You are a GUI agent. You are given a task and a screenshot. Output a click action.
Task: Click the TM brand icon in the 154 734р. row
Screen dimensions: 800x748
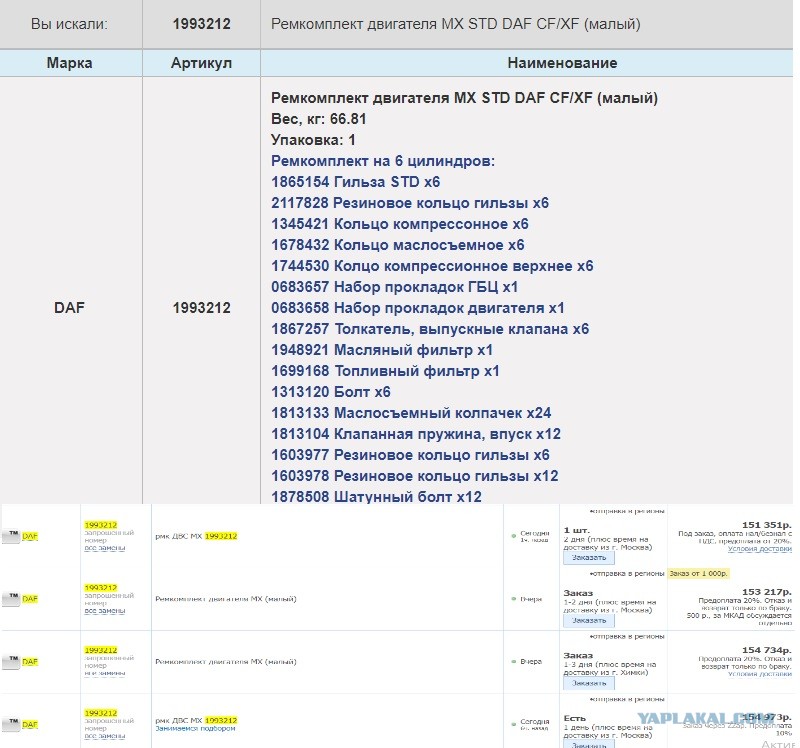(11, 662)
